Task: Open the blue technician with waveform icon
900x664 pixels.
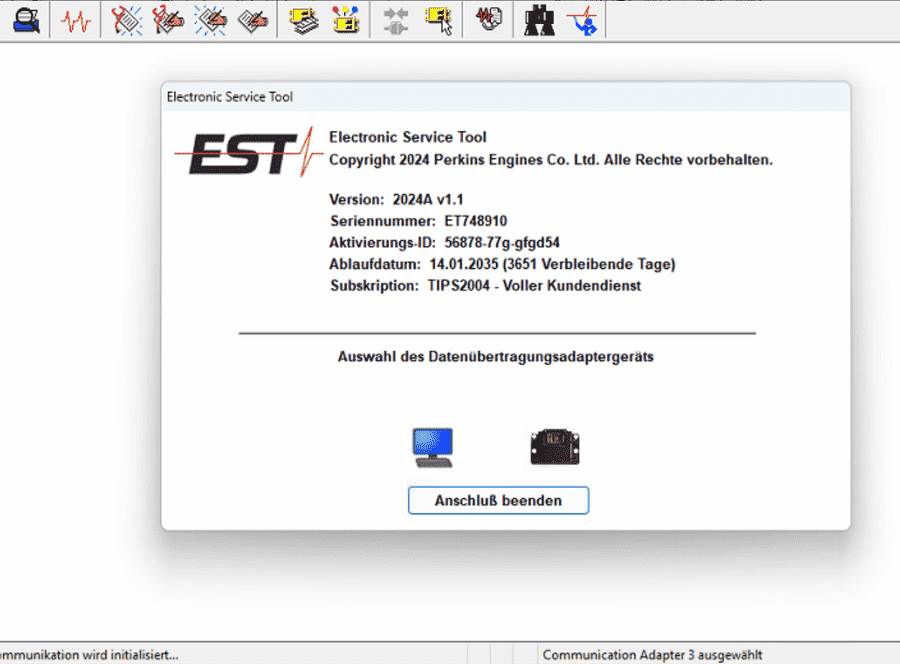Action: coord(583,21)
